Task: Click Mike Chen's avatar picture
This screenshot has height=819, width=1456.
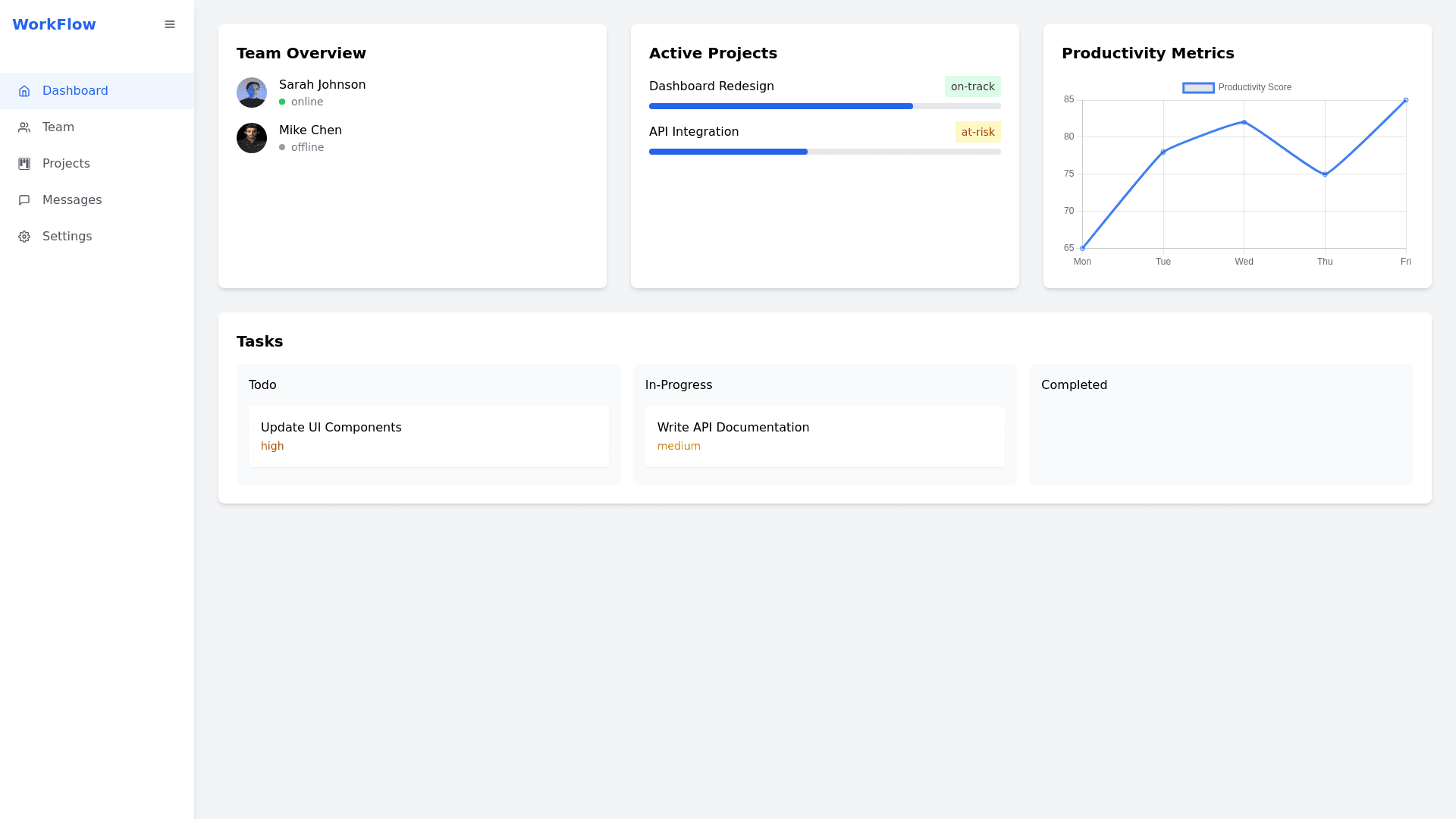Action: point(252,138)
